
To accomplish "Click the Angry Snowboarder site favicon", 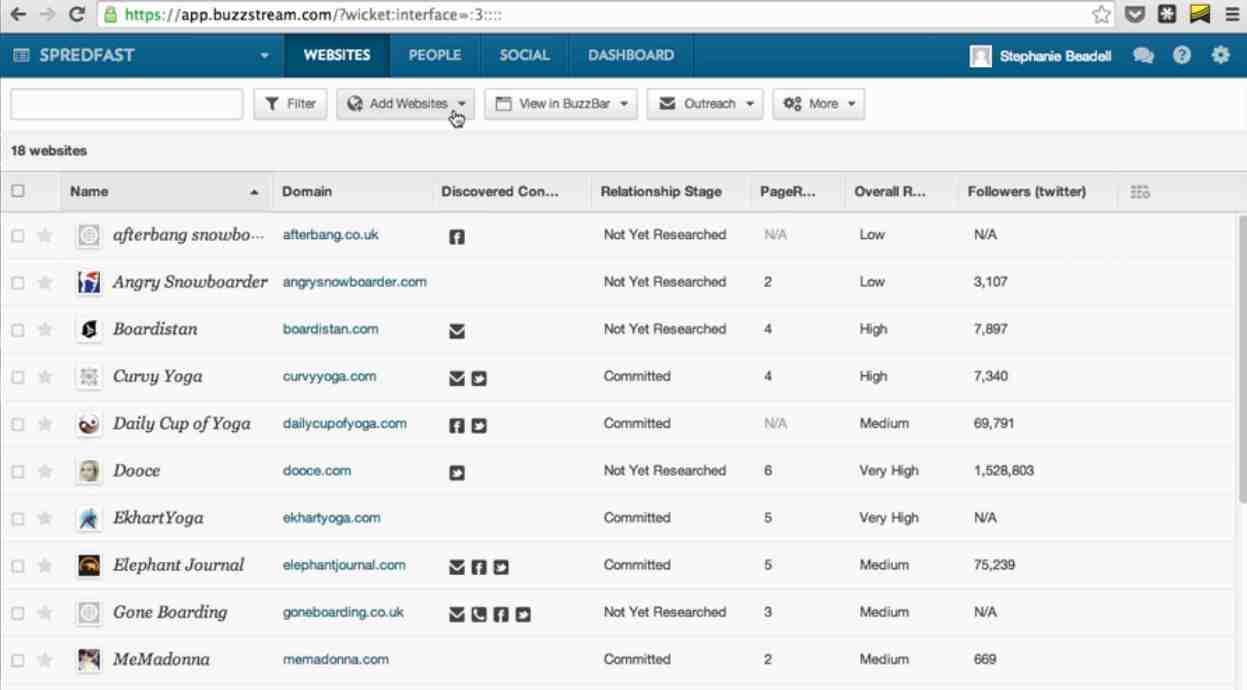I will pos(89,282).
